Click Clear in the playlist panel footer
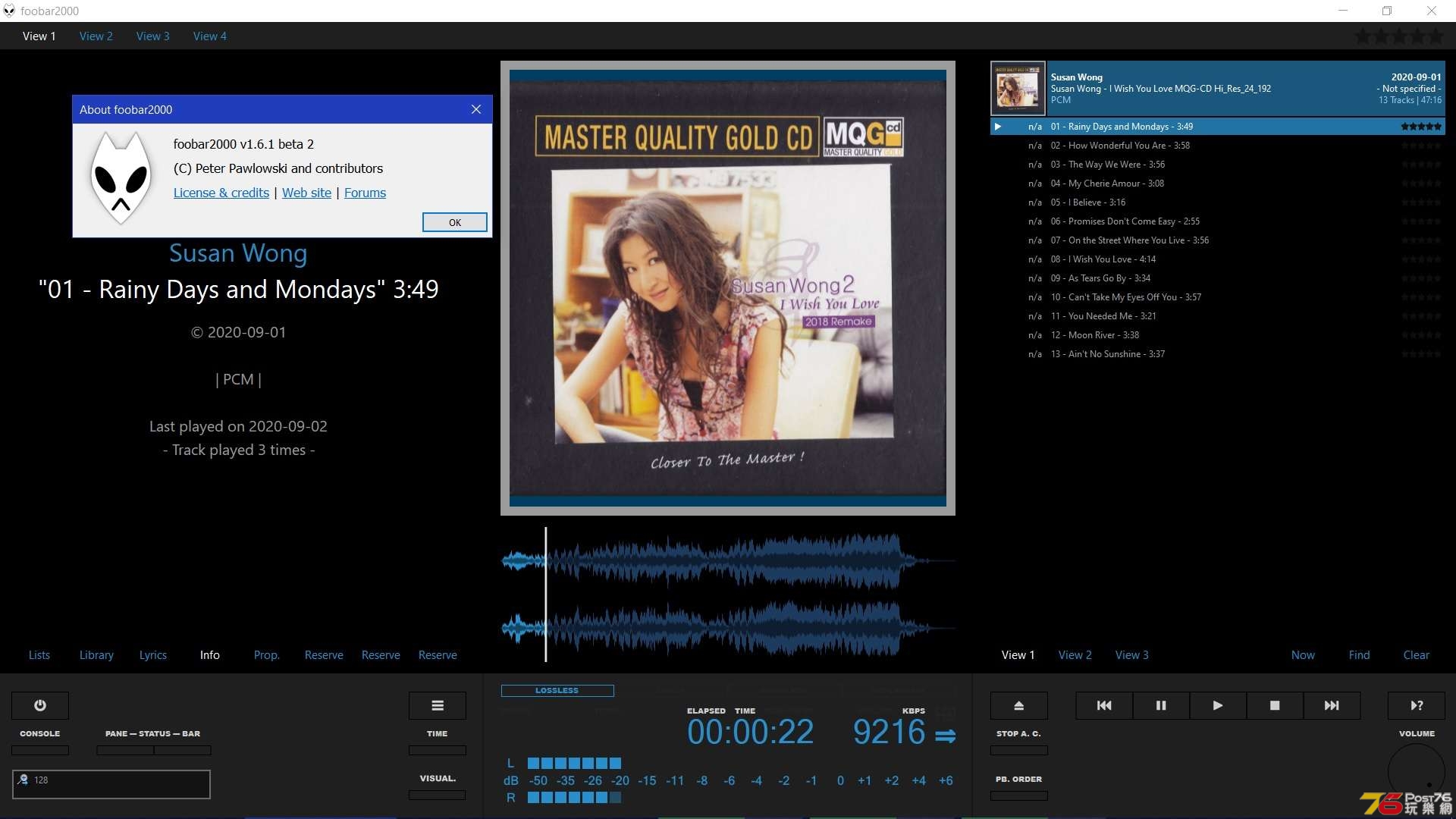 click(x=1417, y=654)
